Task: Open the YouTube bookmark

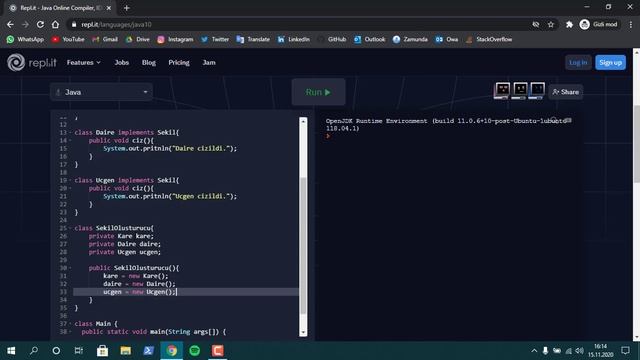Action: point(68,39)
